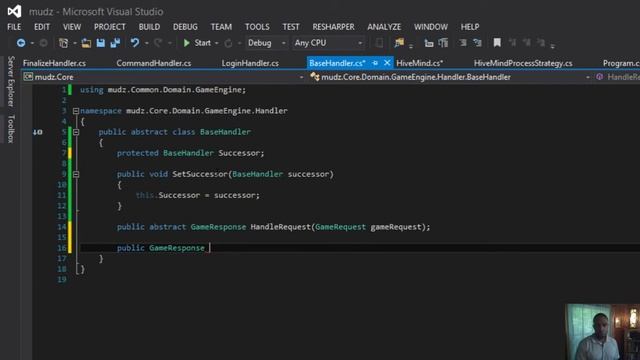Screen dimensions: 640x360
Task: Click the Find in Files icon
Action: (399, 42)
